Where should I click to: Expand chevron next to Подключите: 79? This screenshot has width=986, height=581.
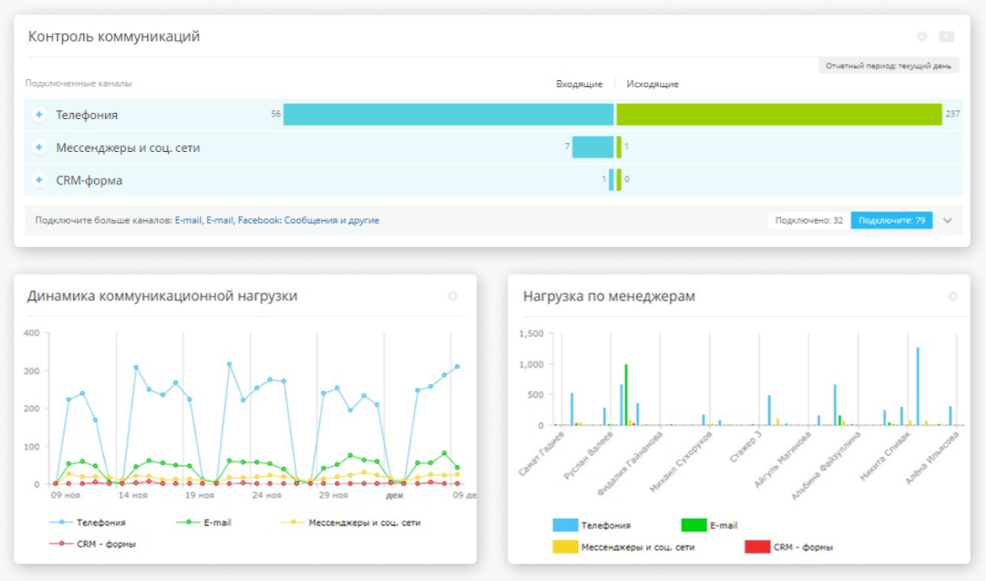coord(948,220)
